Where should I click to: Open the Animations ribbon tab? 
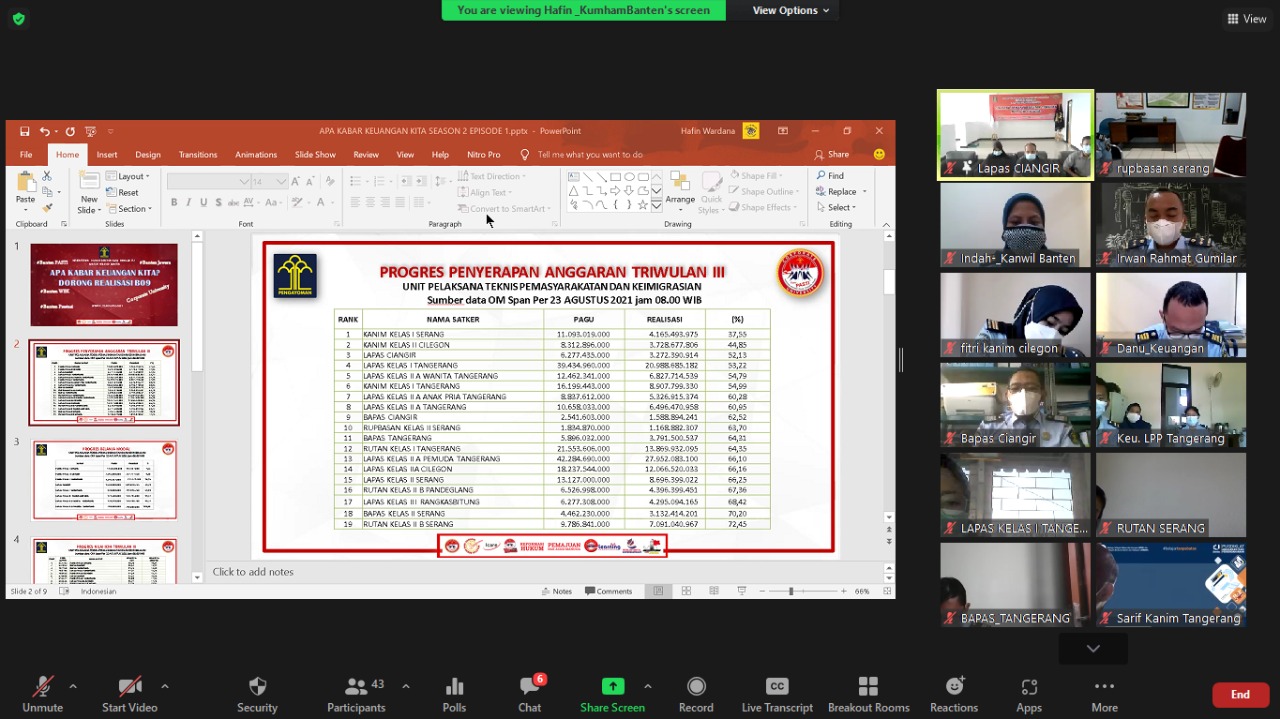[x=256, y=155]
